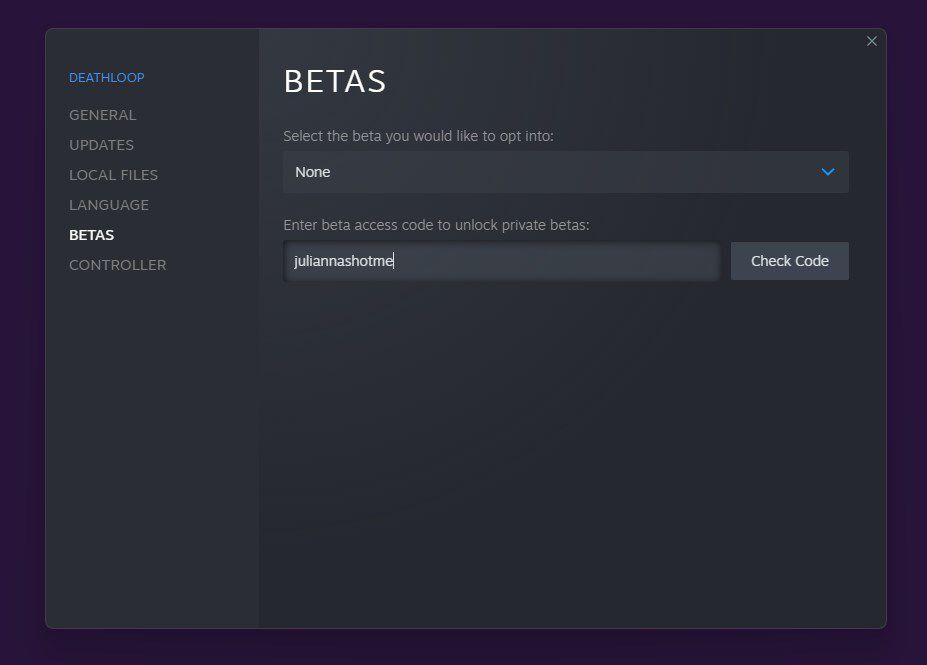Viewport: 927px width, 665px height.
Task: Focus the beta access code field
Action: pos(500,261)
